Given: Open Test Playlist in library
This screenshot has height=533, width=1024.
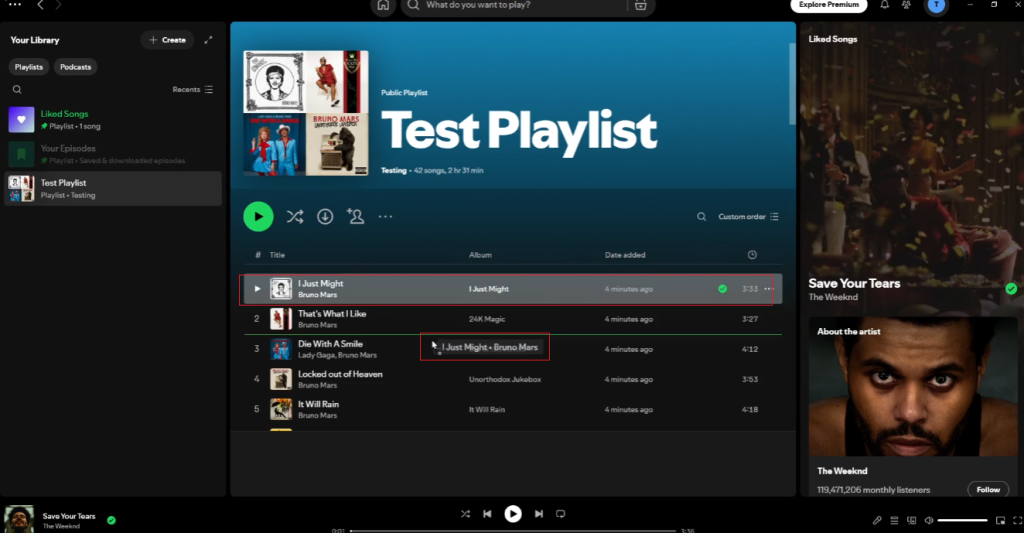Looking at the screenshot, I should pos(113,189).
